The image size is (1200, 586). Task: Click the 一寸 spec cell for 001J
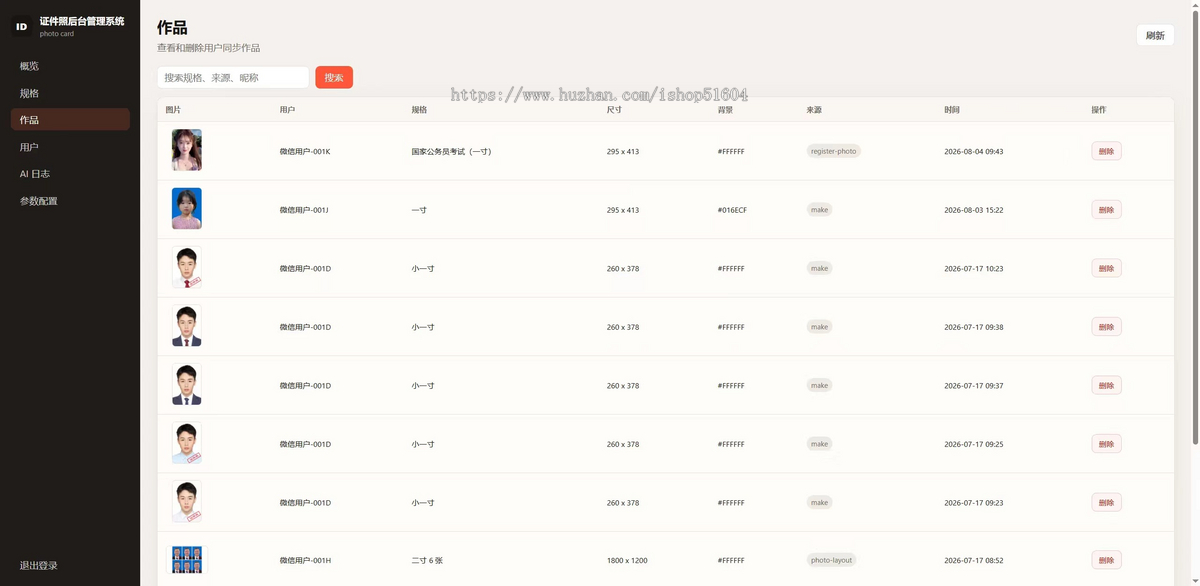coord(419,210)
